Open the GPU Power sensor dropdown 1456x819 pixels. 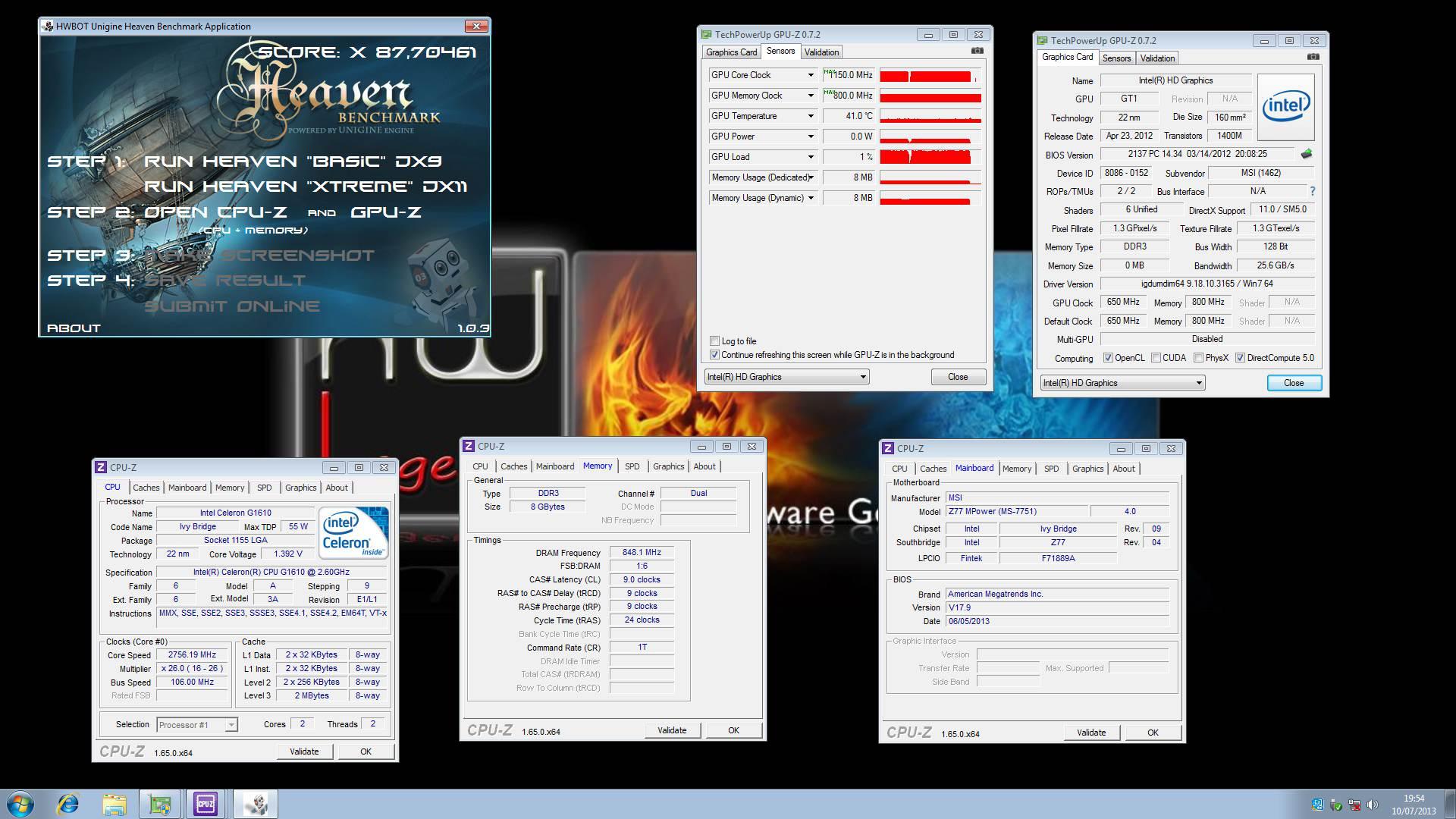811,136
